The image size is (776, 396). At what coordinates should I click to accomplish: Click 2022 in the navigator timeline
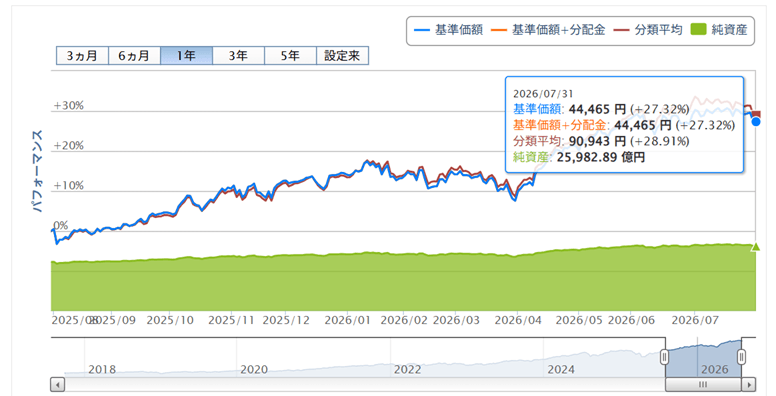pyautogui.click(x=407, y=369)
